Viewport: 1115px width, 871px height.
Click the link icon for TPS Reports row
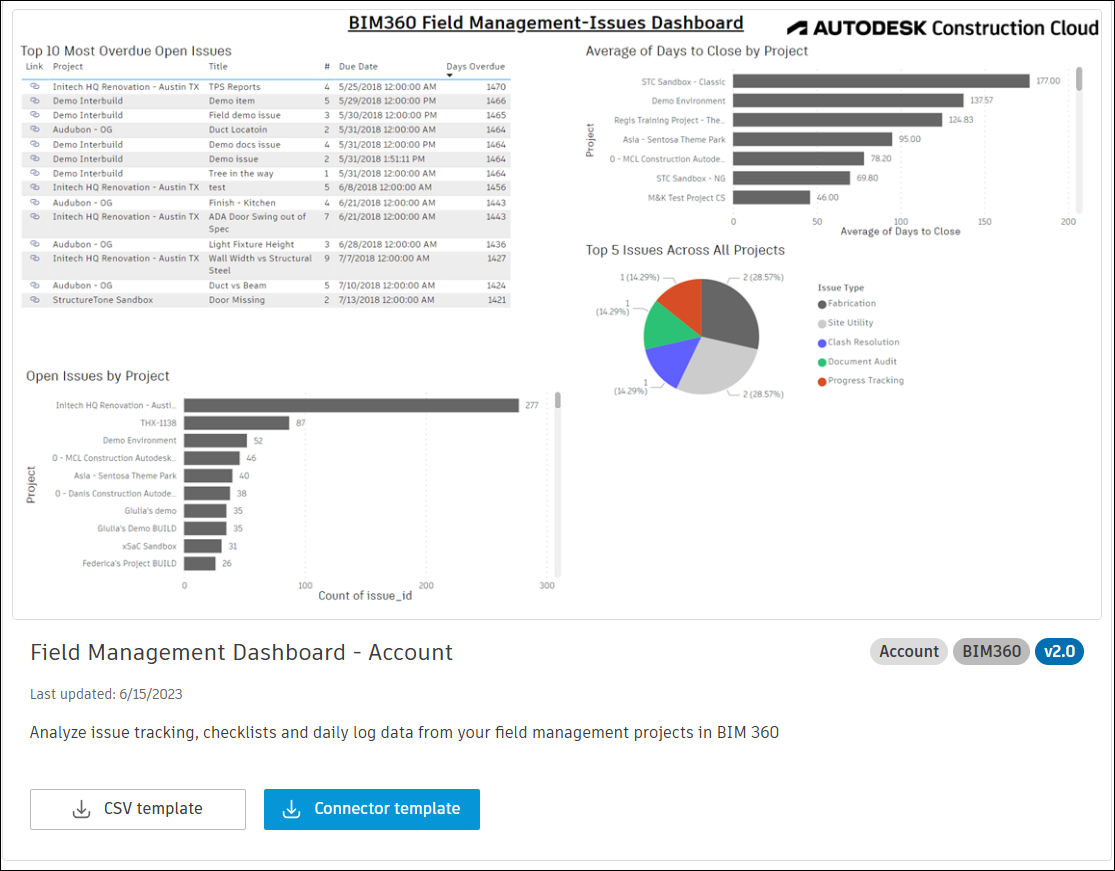pos(34,86)
